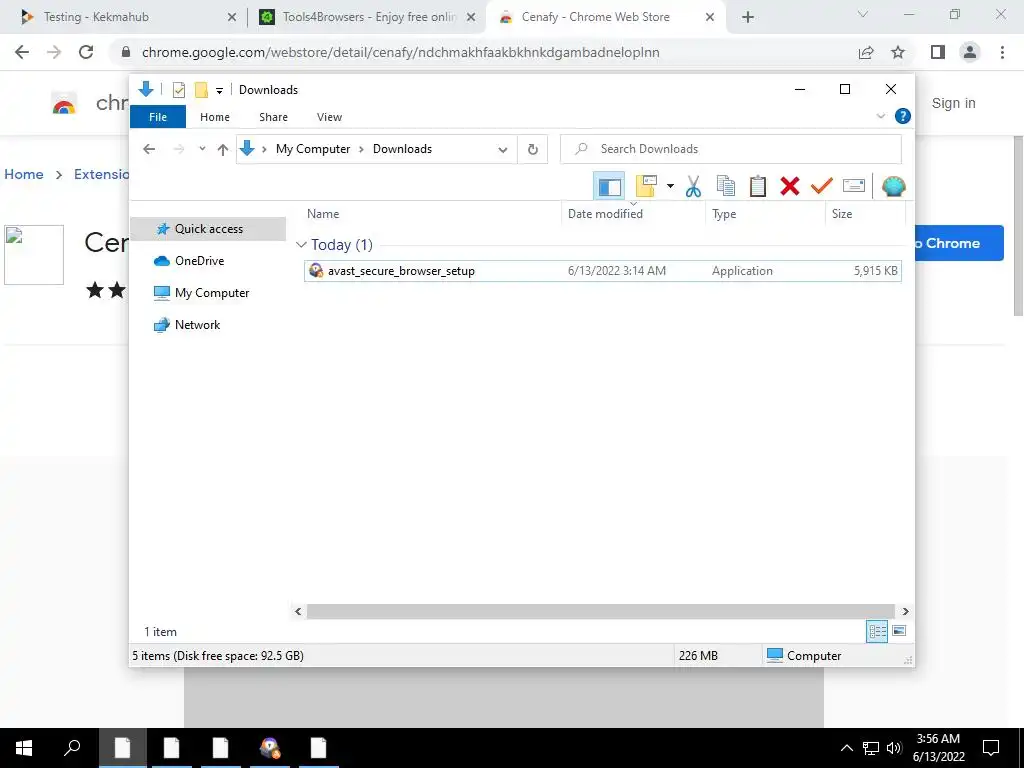Go up one folder level in Explorer
Screen dimensions: 1024x768
[223, 150]
